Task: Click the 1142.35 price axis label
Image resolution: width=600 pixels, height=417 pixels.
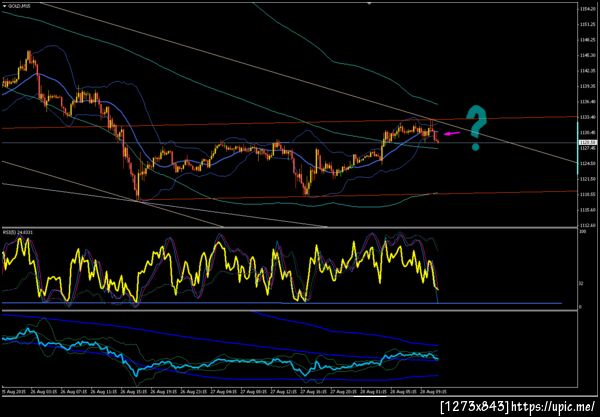Action: pos(588,70)
